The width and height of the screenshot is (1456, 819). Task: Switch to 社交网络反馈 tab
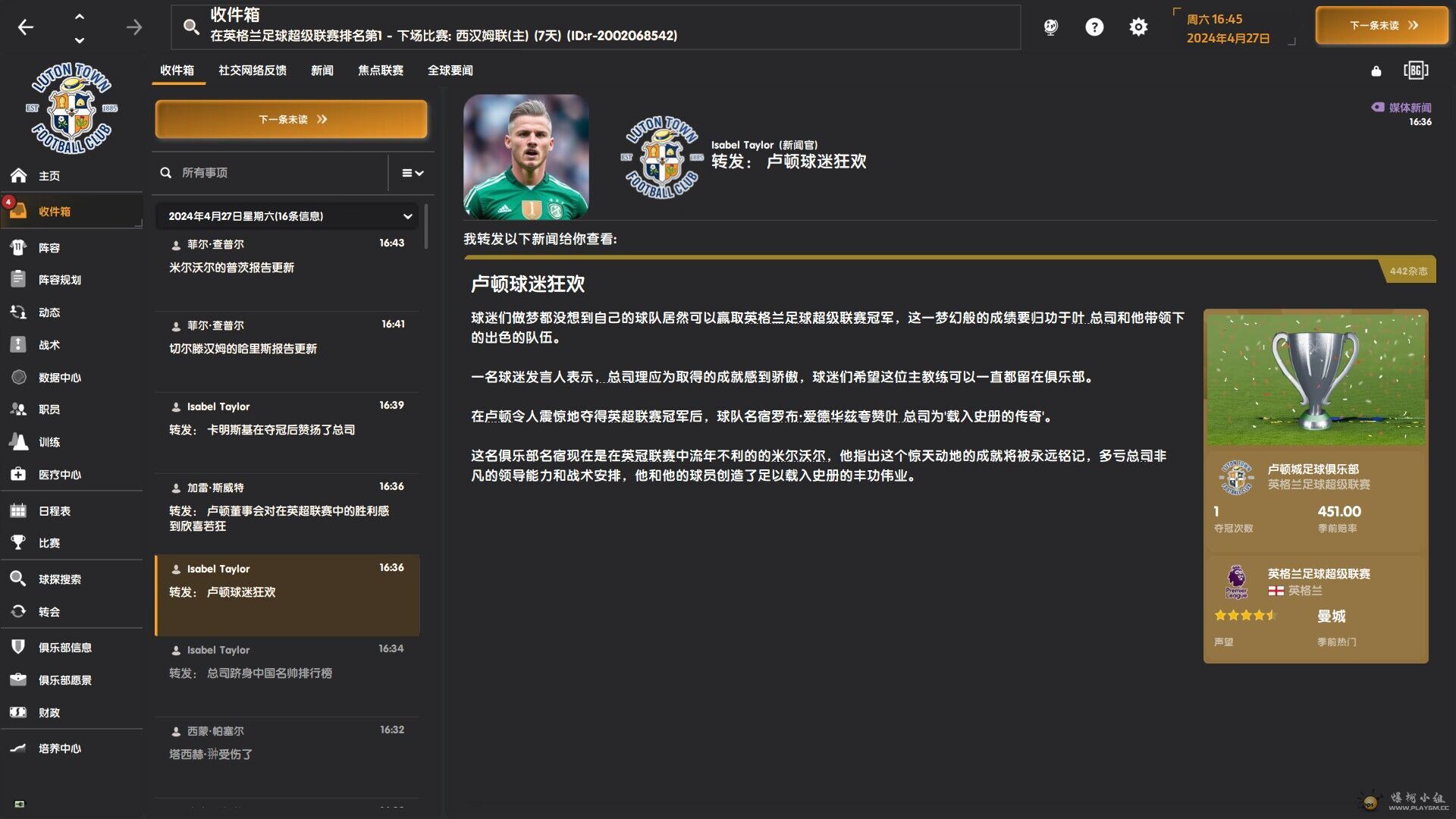(x=253, y=71)
